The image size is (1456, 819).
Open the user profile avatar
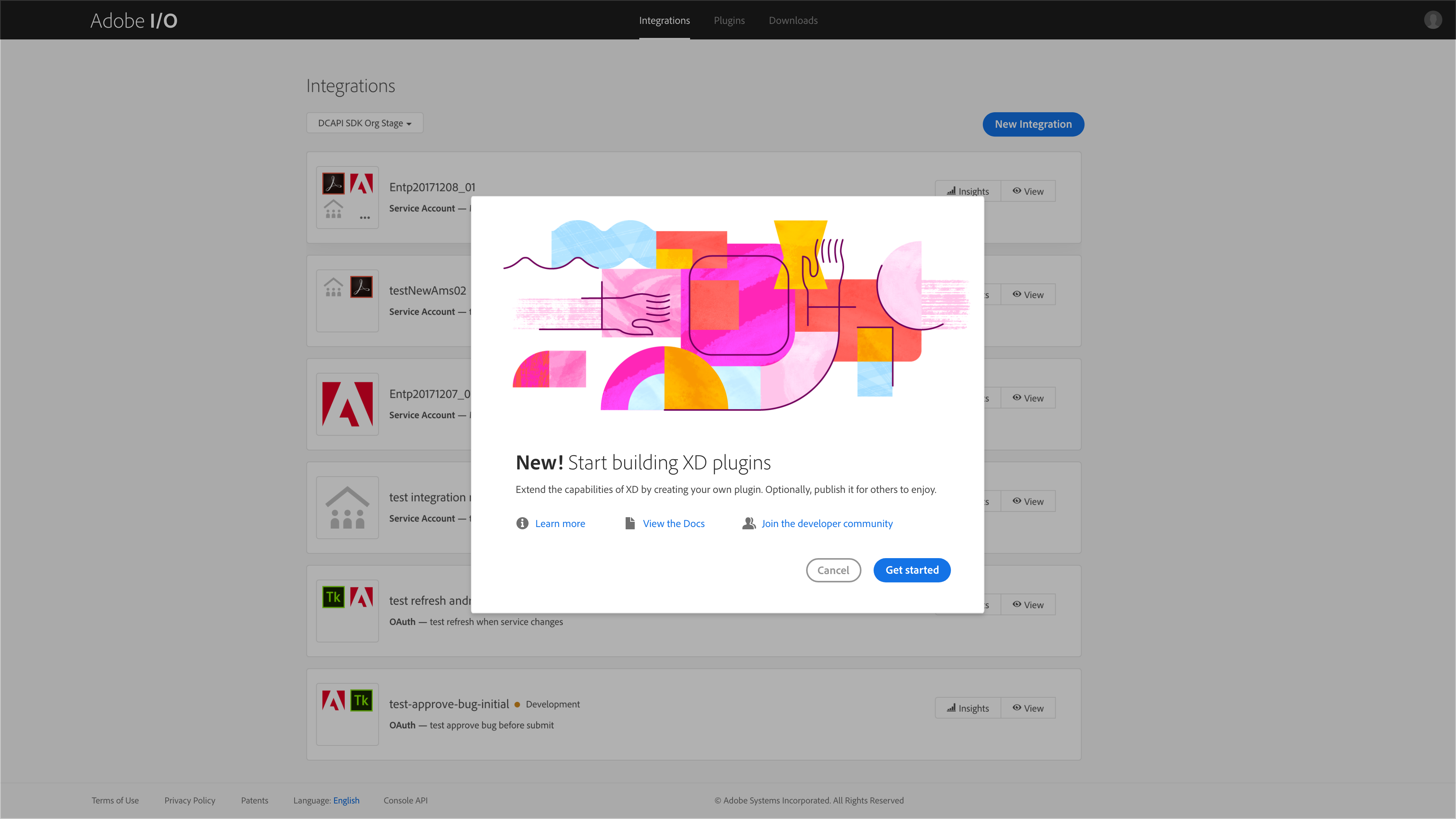[x=1433, y=20]
